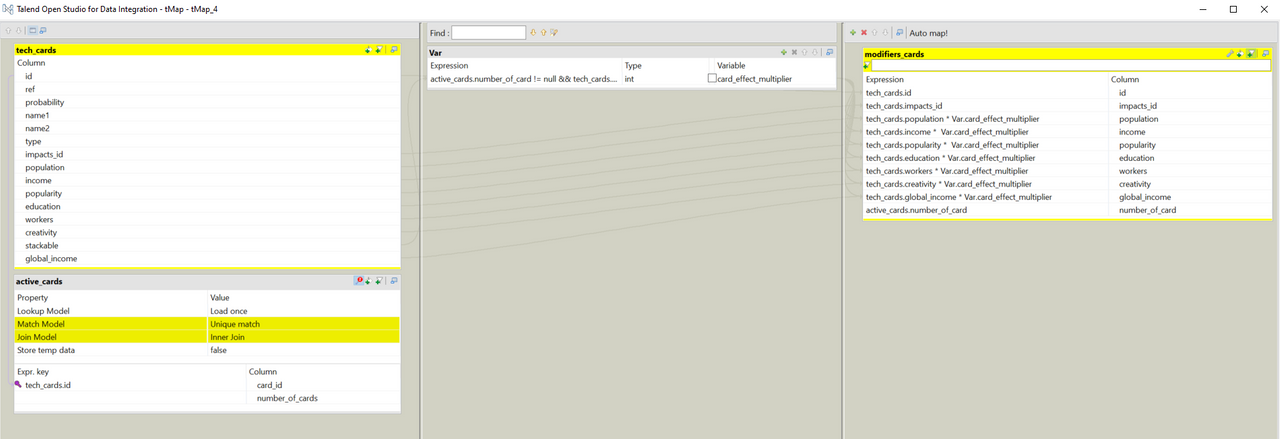
Task: Select output expression tech_cards.population * Var.card_effect_multiplier
Action: (x=952, y=119)
